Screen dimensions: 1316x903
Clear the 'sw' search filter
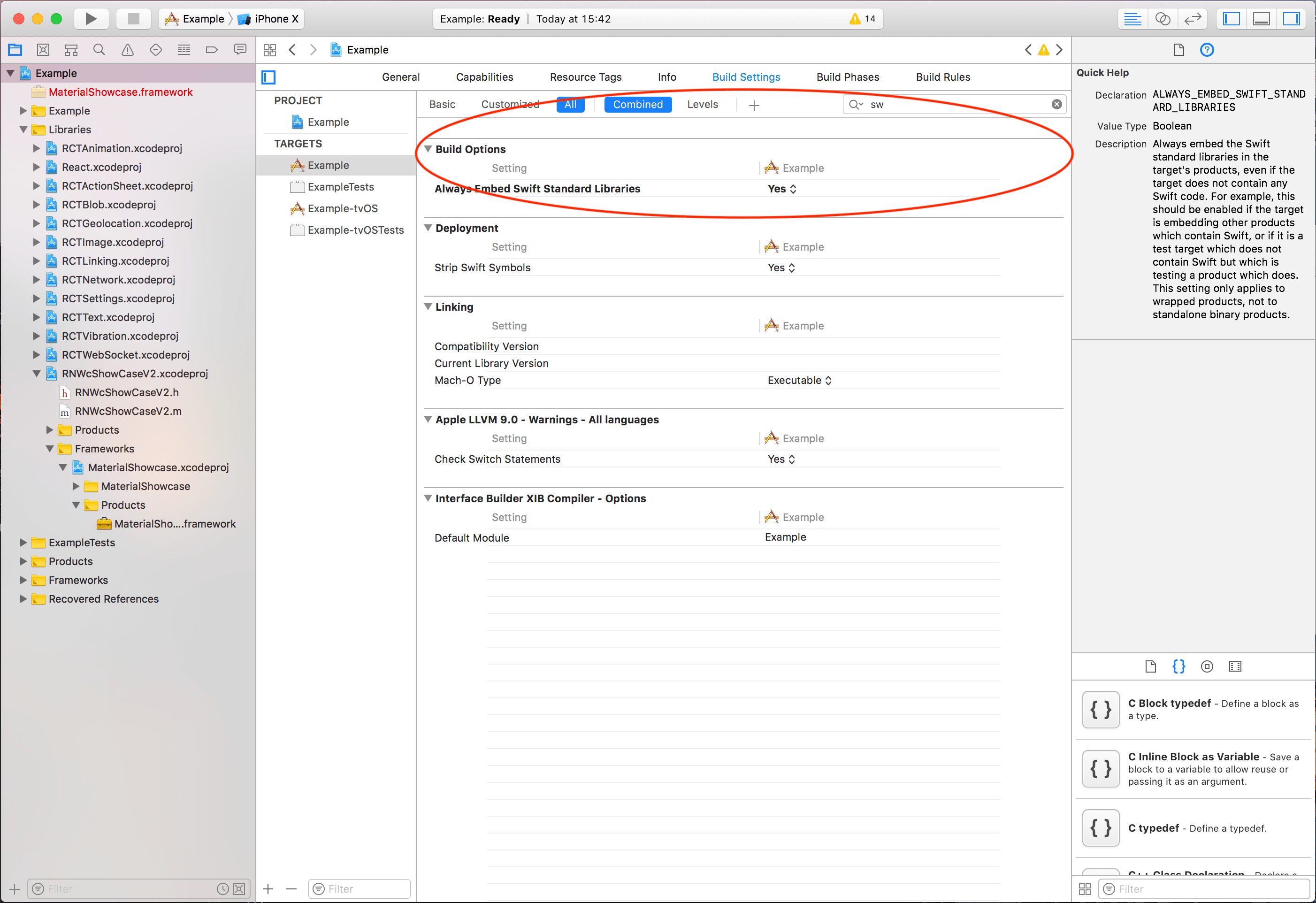coord(1056,104)
